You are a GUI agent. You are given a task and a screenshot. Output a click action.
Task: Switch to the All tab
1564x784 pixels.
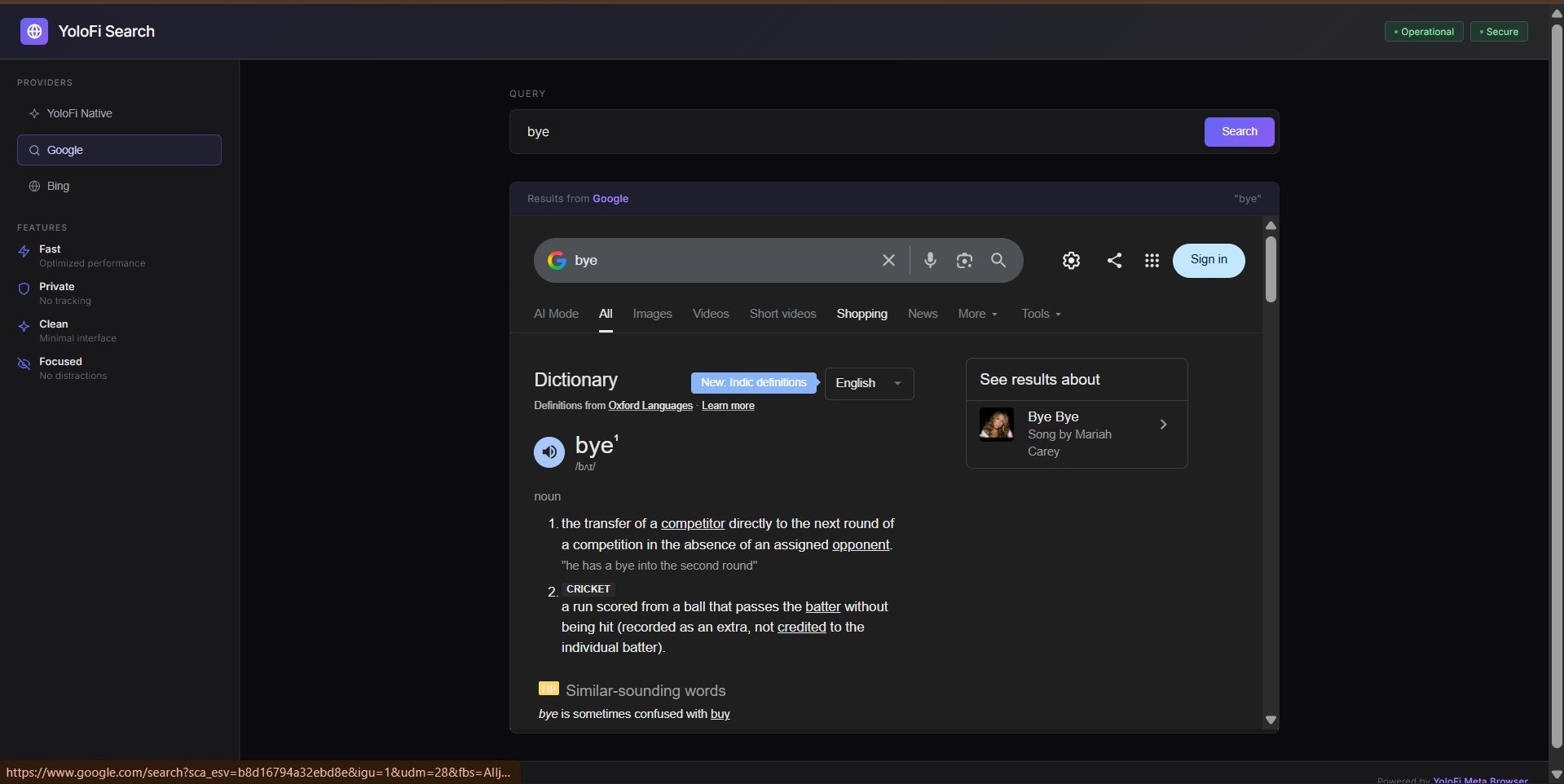pyautogui.click(x=606, y=314)
